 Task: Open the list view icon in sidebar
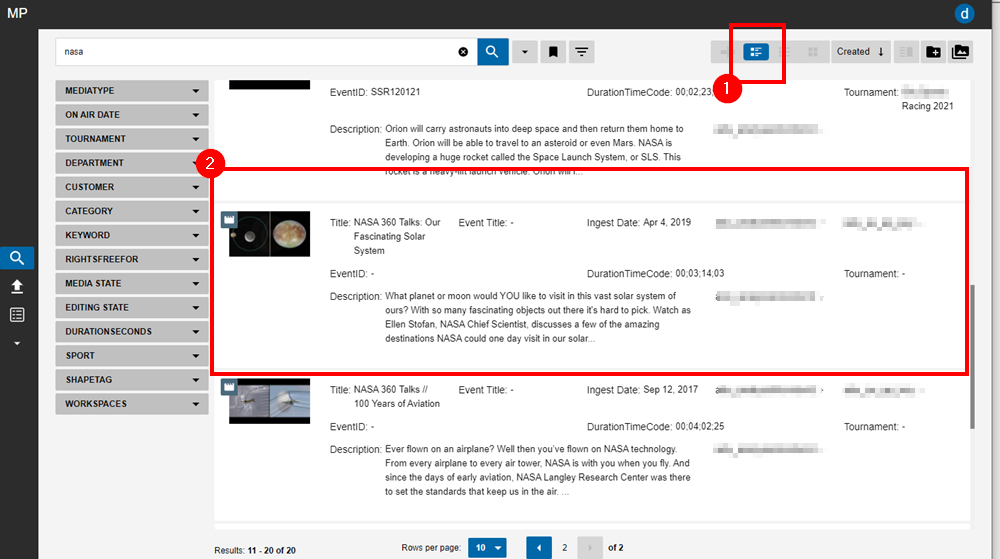coord(17,315)
